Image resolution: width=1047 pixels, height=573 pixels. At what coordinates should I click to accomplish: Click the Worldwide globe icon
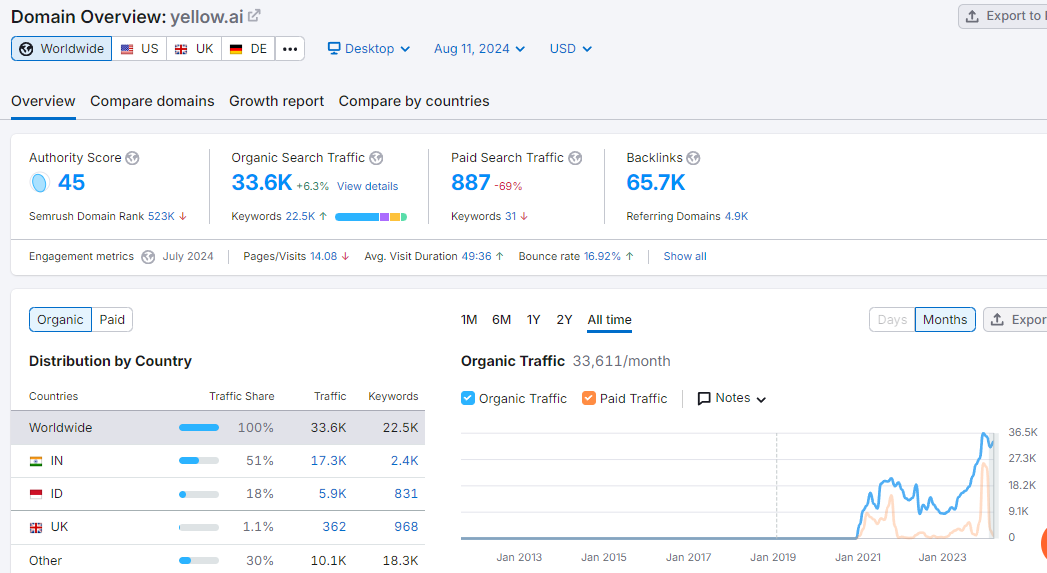coord(26,49)
